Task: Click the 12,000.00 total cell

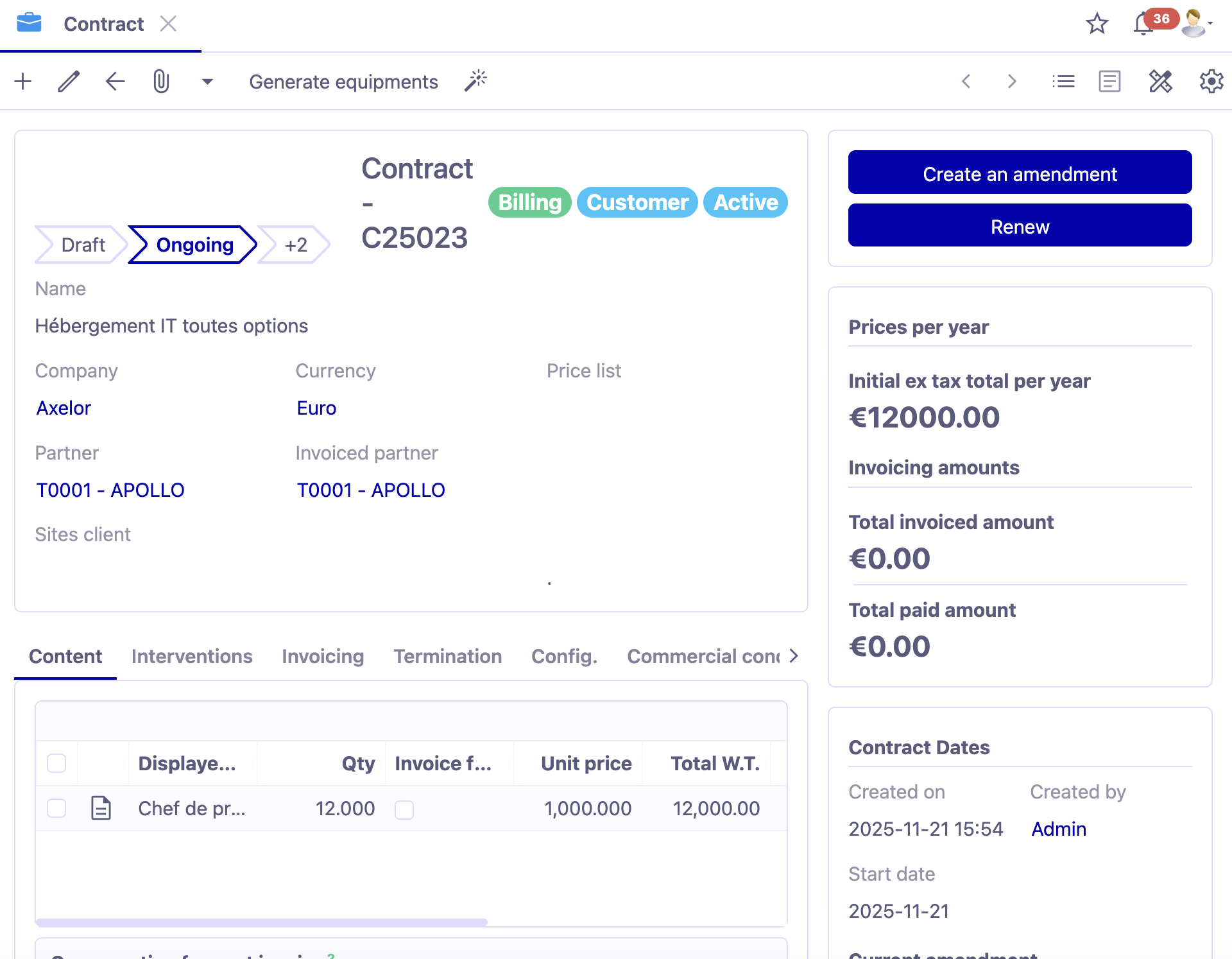Action: (706, 808)
